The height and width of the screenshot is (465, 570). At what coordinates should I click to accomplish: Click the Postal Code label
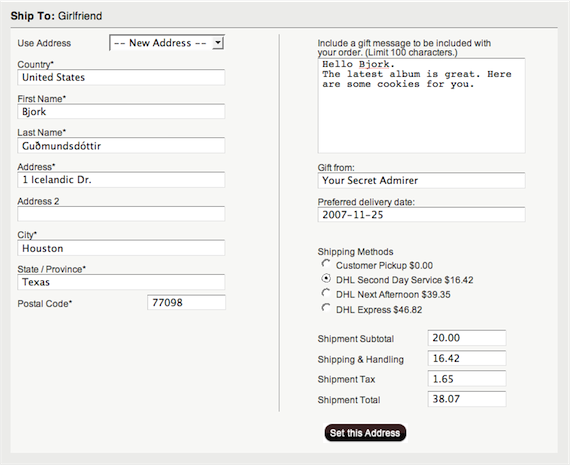(x=45, y=304)
